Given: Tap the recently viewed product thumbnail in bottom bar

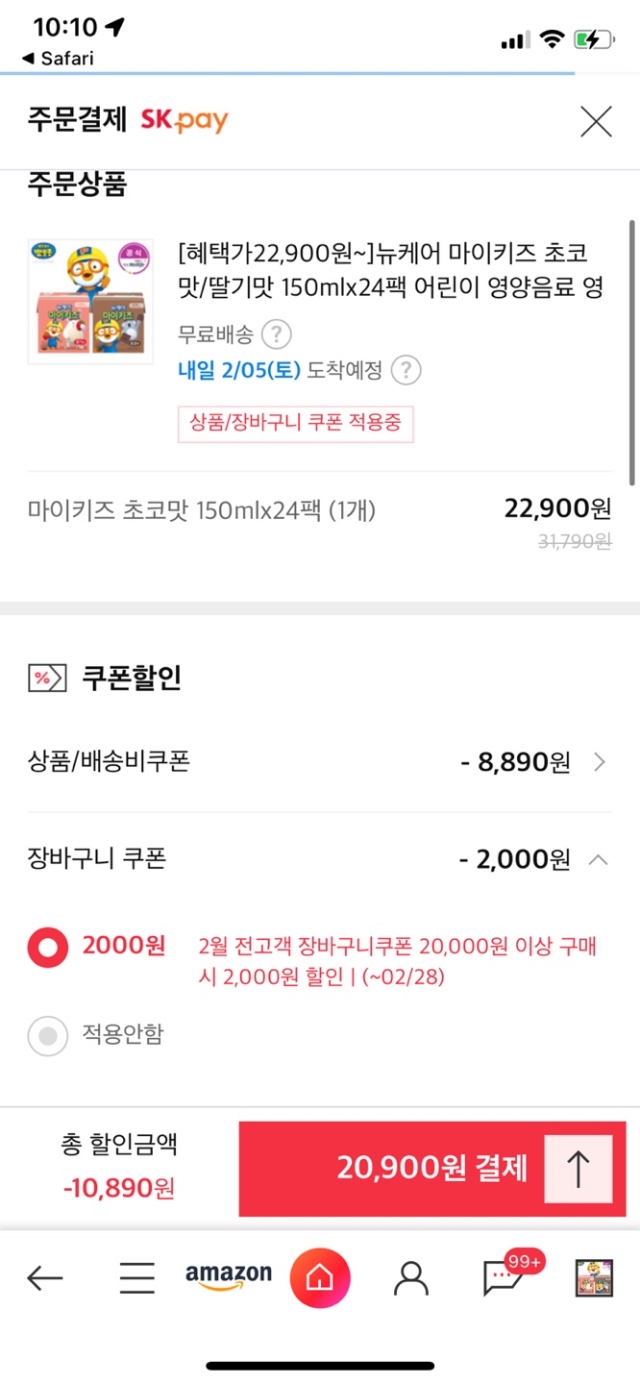Looking at the screenshot, I should (594, 1277).
